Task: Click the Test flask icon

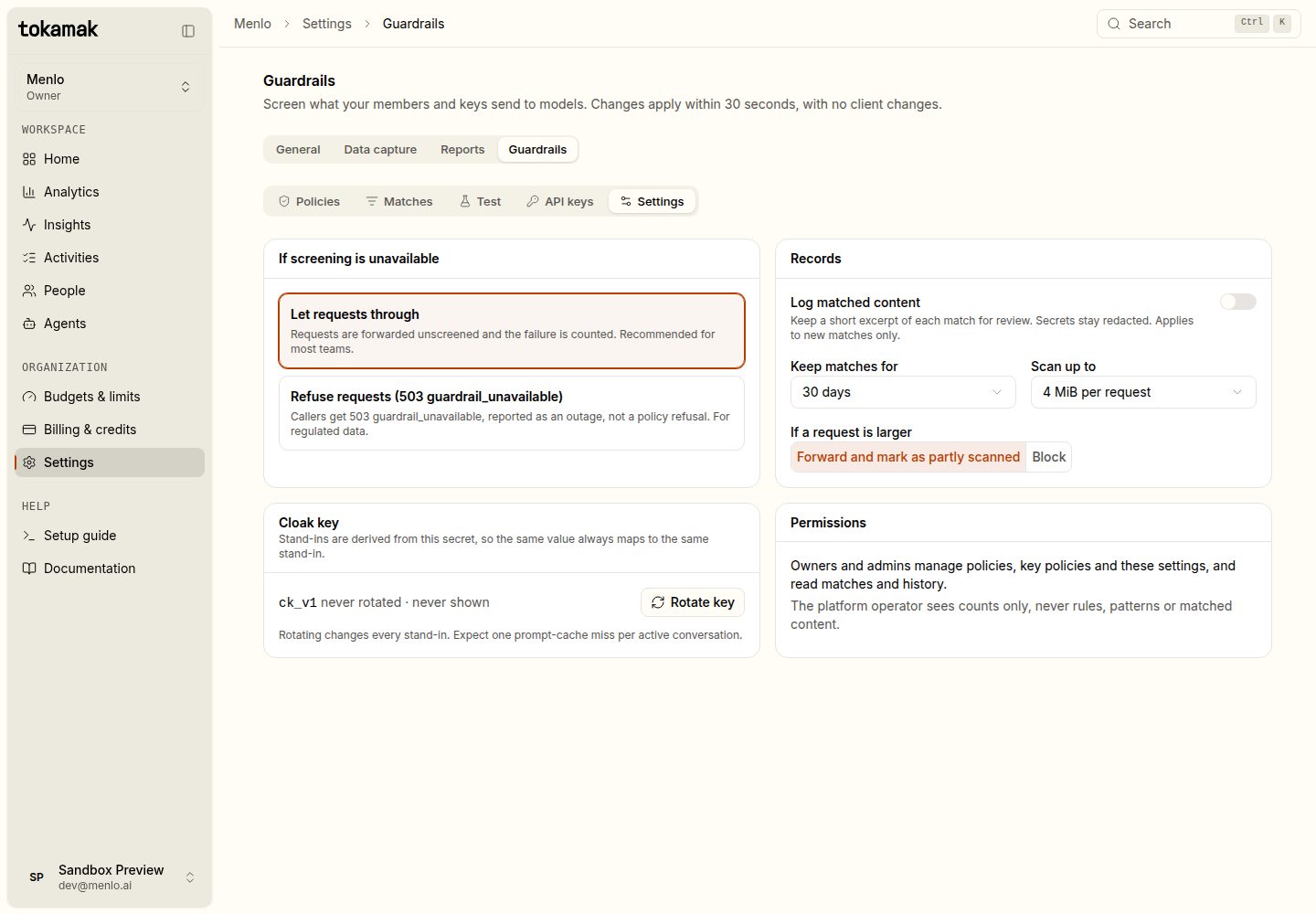Action: pos(465,201)
